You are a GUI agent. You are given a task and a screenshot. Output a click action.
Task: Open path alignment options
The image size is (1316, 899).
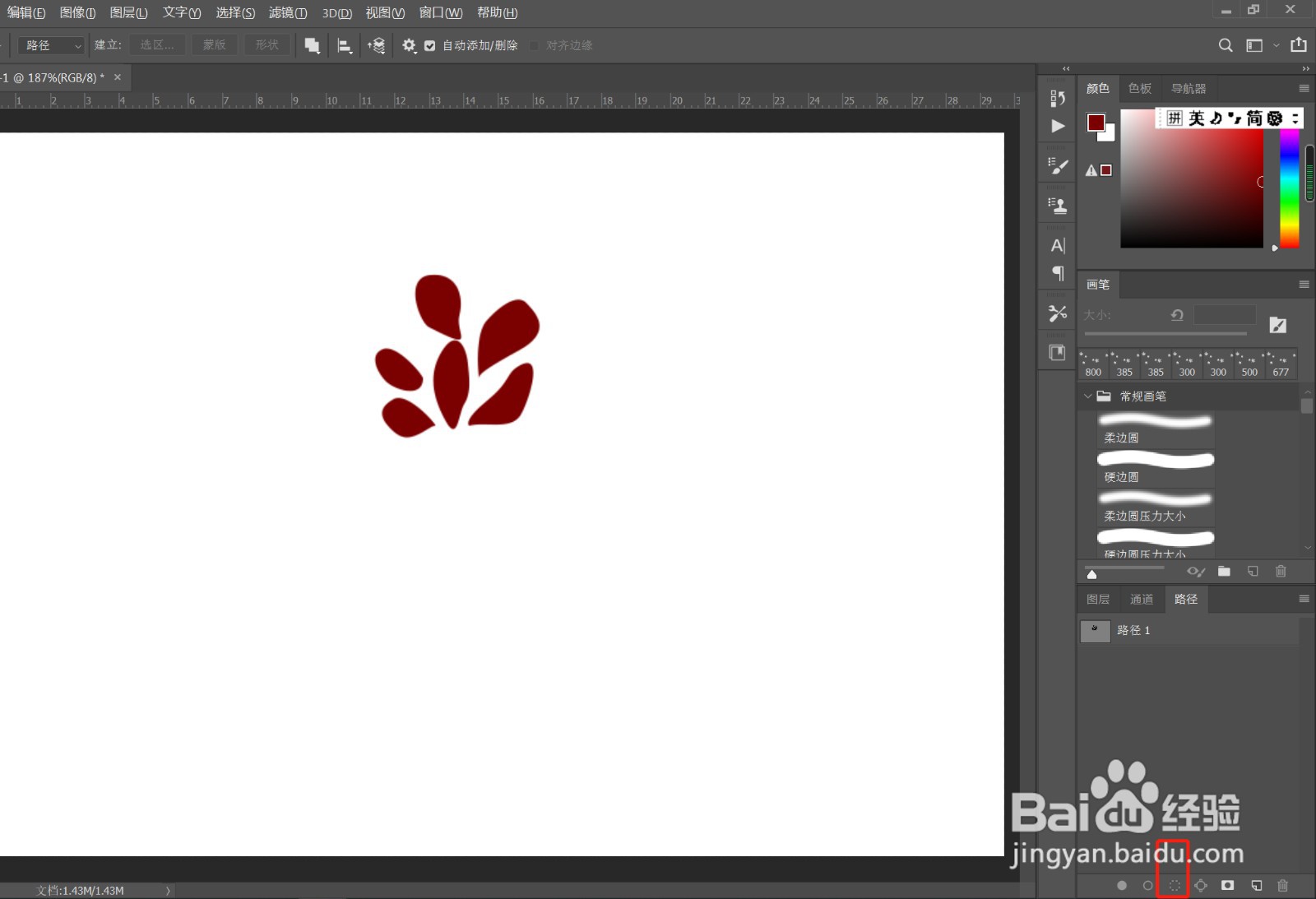[x=345, y=45]
